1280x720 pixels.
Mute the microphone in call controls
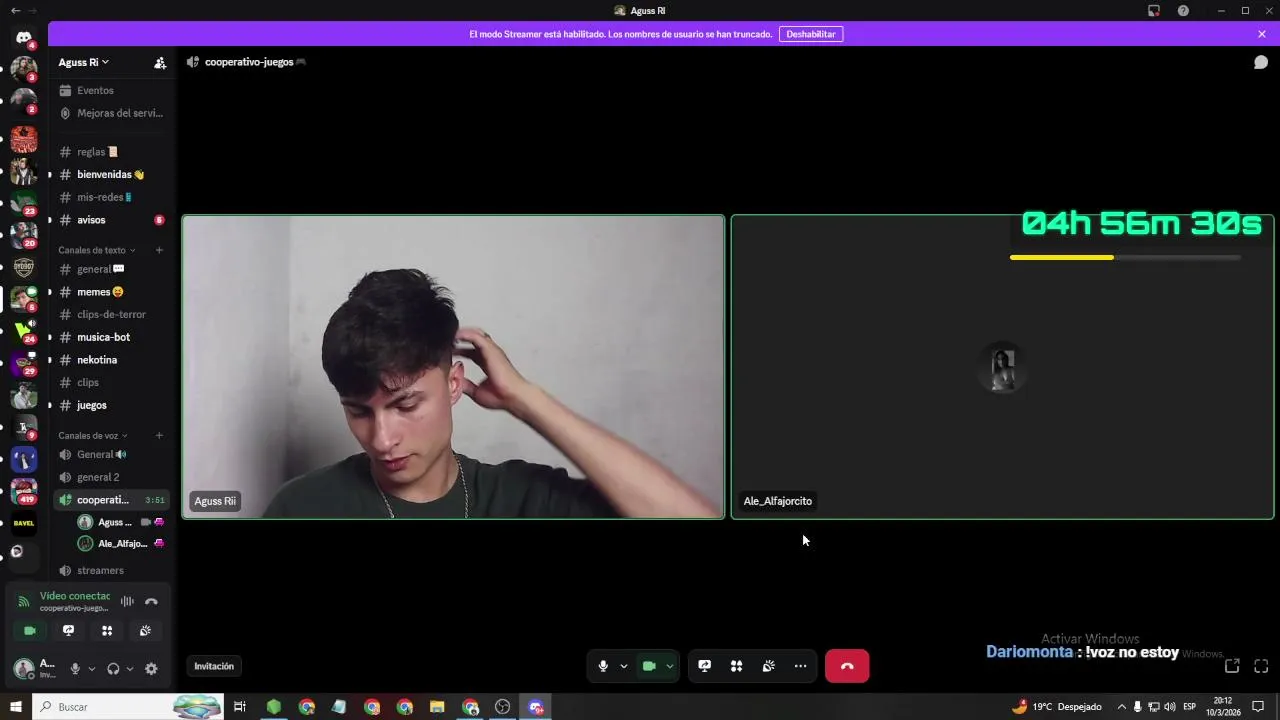603,666
